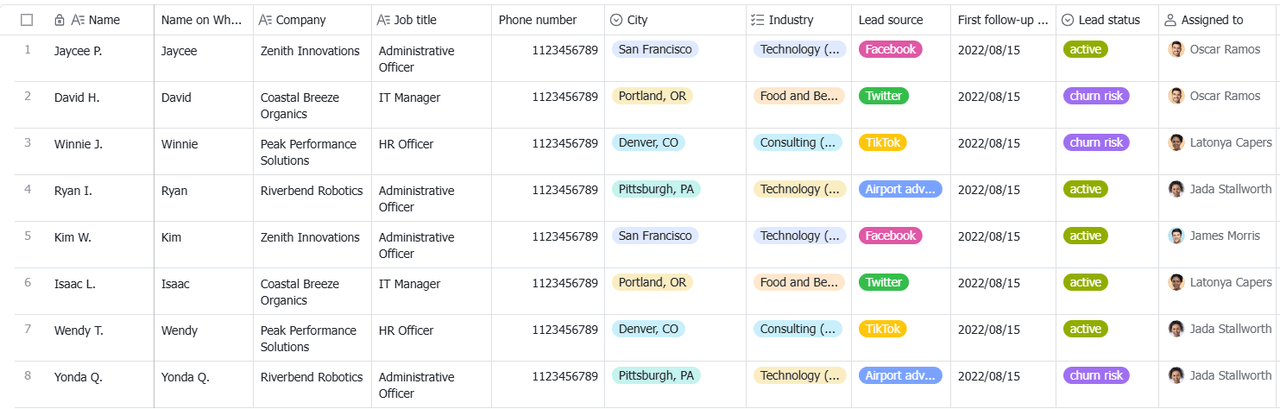Click the yellow TikTok tag in row 3

click(x=883, y=143)
